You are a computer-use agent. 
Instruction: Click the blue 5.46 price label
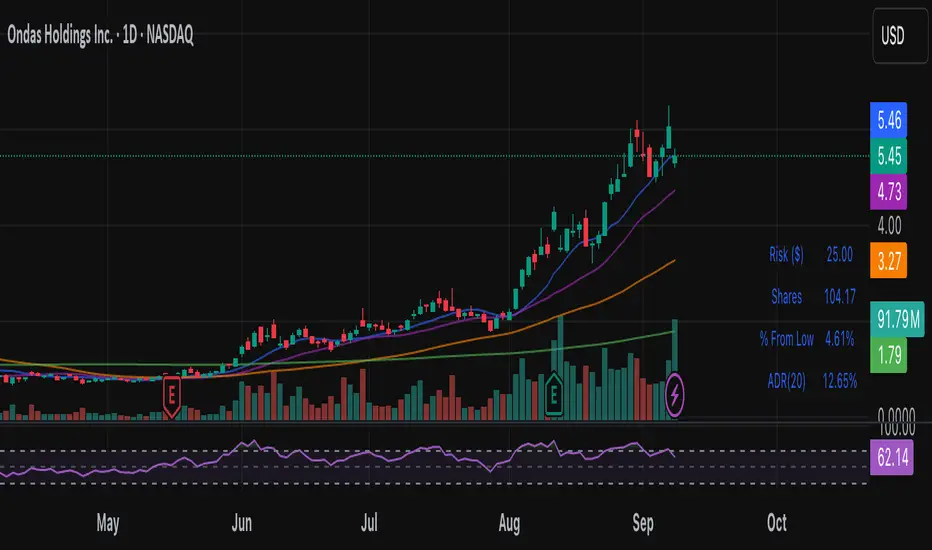(x=889, y=120)
